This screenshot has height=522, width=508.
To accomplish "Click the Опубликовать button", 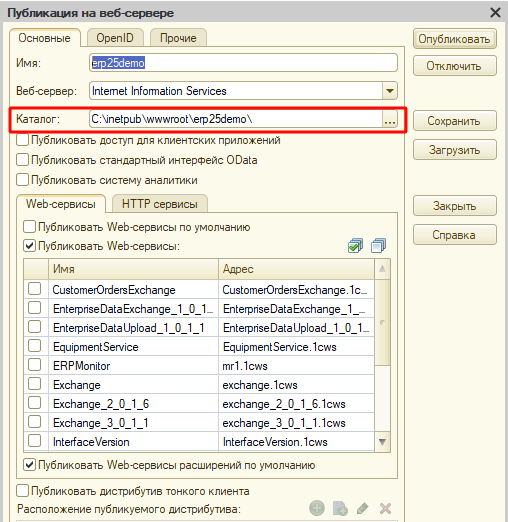I will click(454, 39).
